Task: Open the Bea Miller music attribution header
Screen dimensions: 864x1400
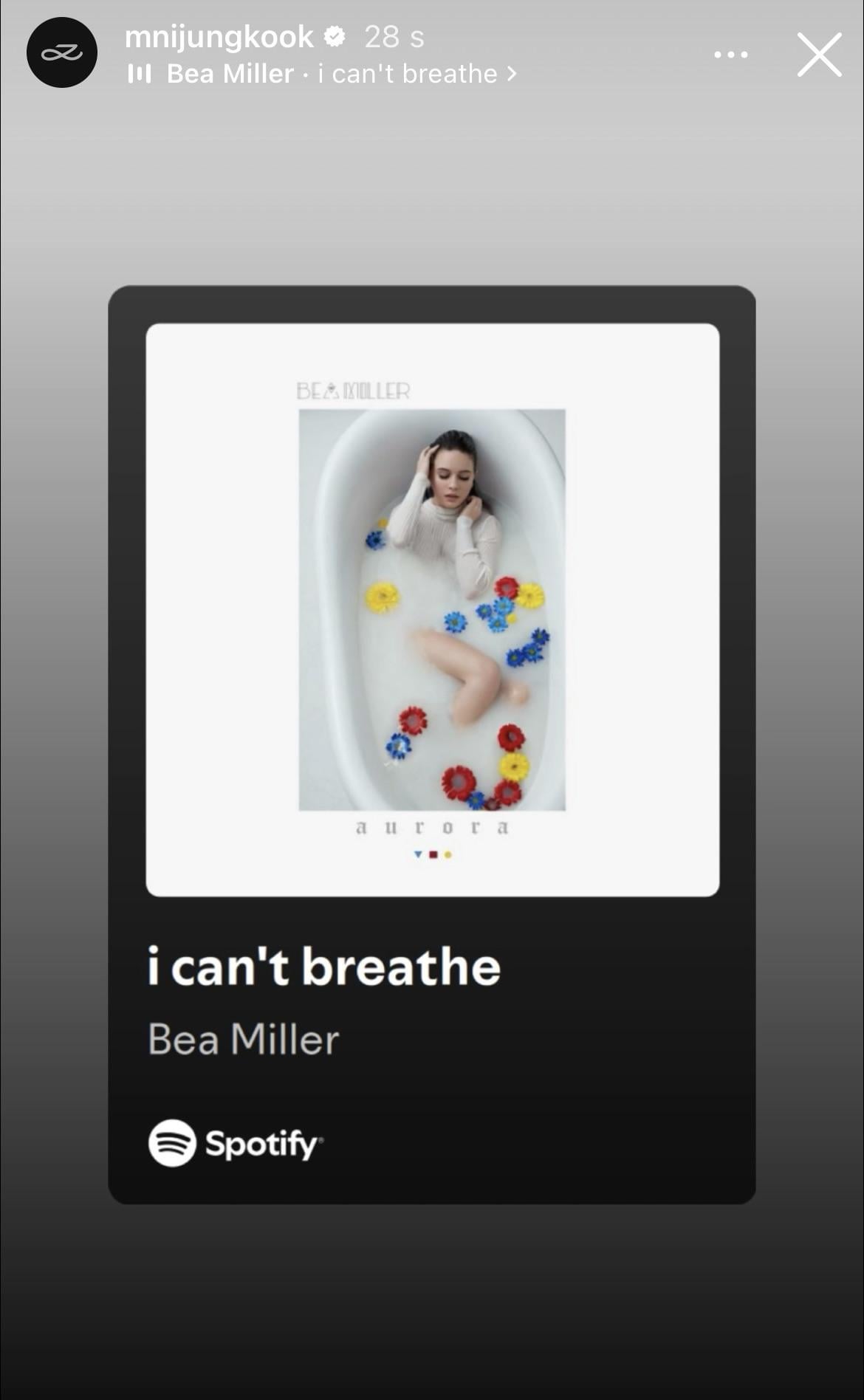Action: tap(323, 74)
